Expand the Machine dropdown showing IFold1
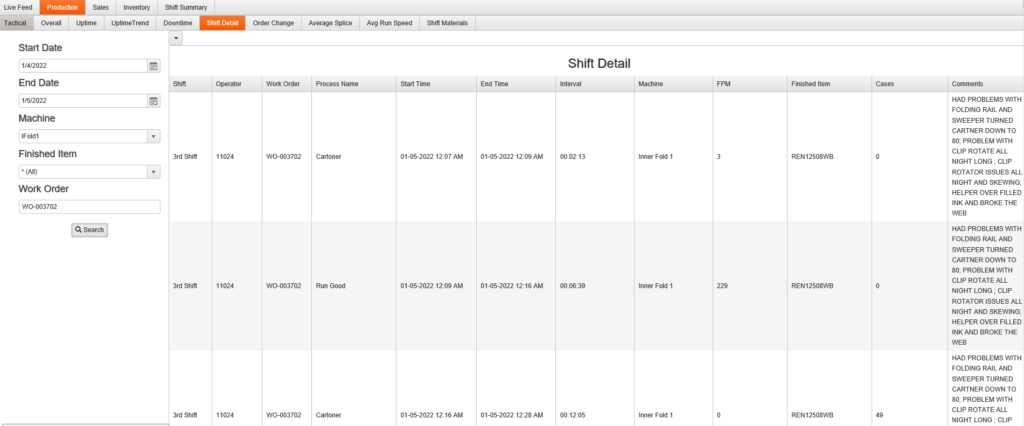This screenshot has height=426, width=1024. [153, 137]
